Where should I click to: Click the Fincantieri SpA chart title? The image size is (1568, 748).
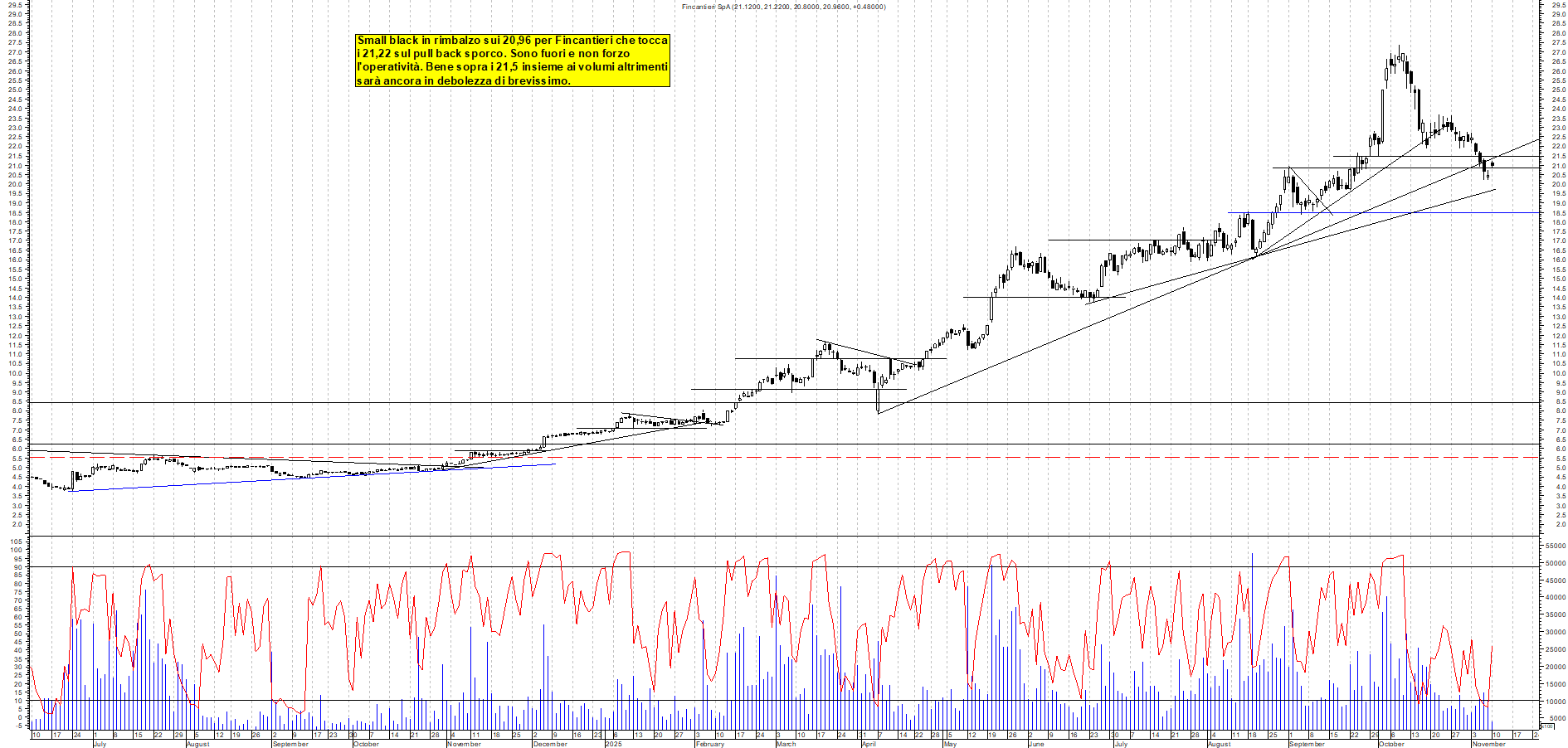tap(782, 6)
